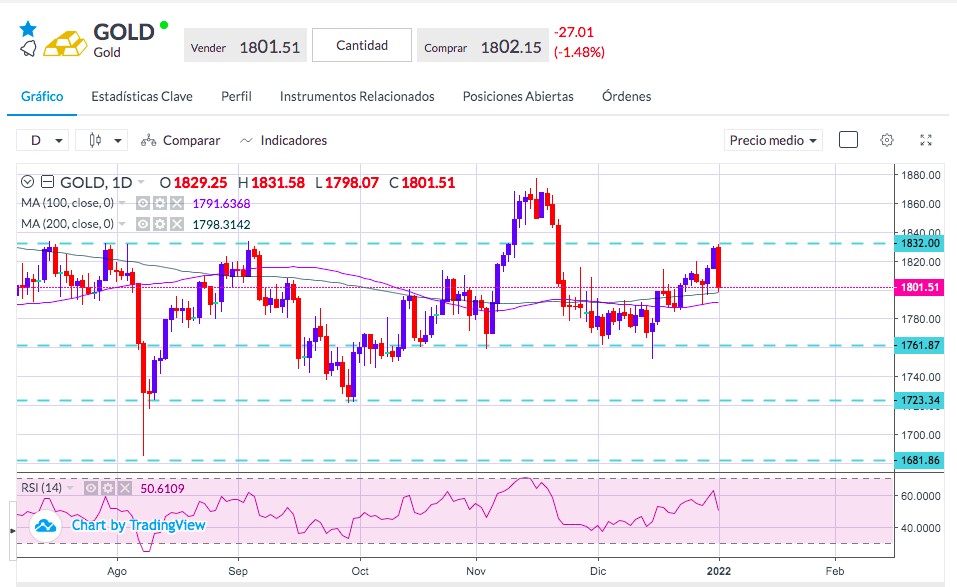Click the RSI value 50.6109

[x=162, y=489]
